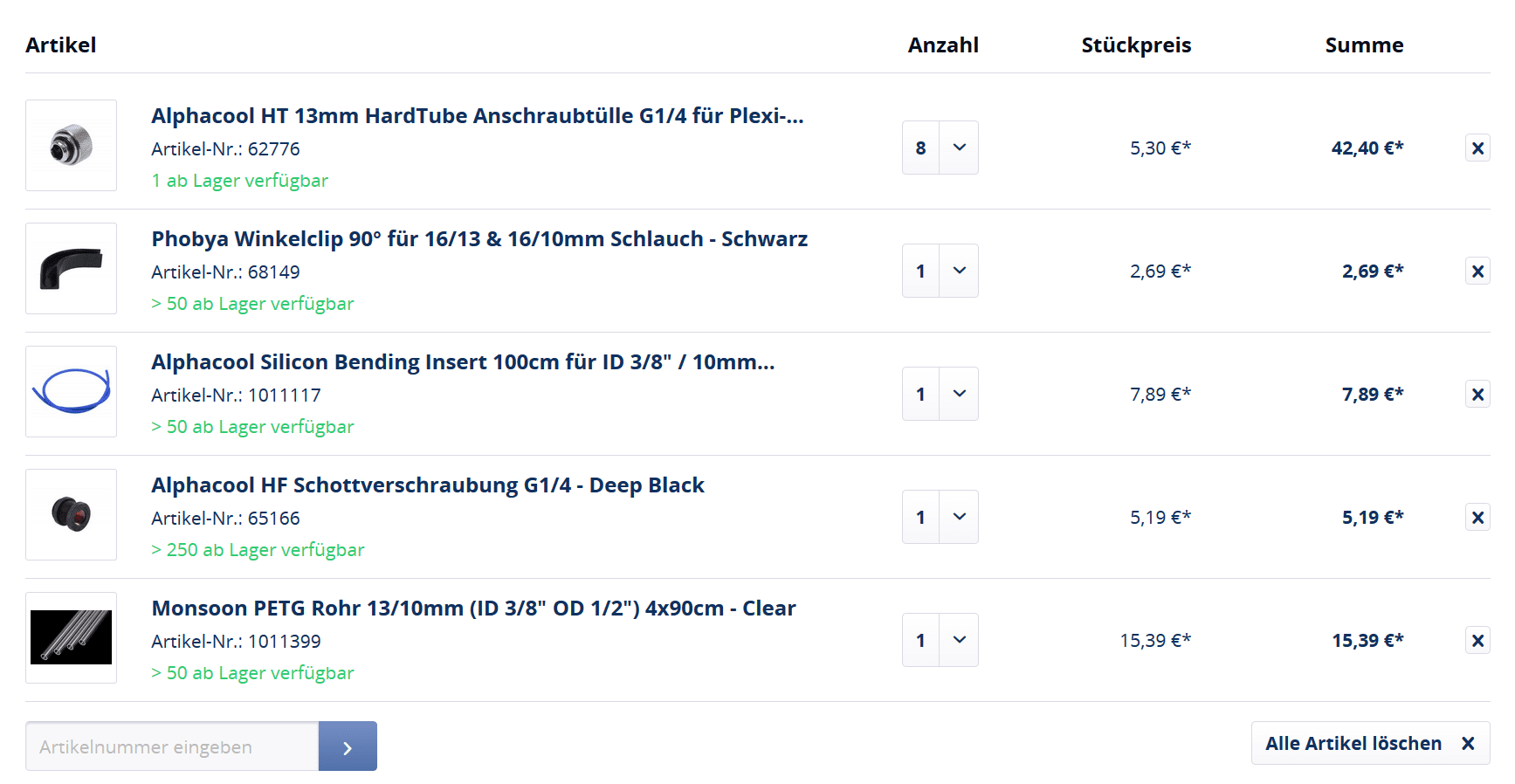Image resolution: width=1515 pixels, height=784 pixels.
Task: Click the Artikelnummer eingeben input field
Action: click(x=172, y=746)
